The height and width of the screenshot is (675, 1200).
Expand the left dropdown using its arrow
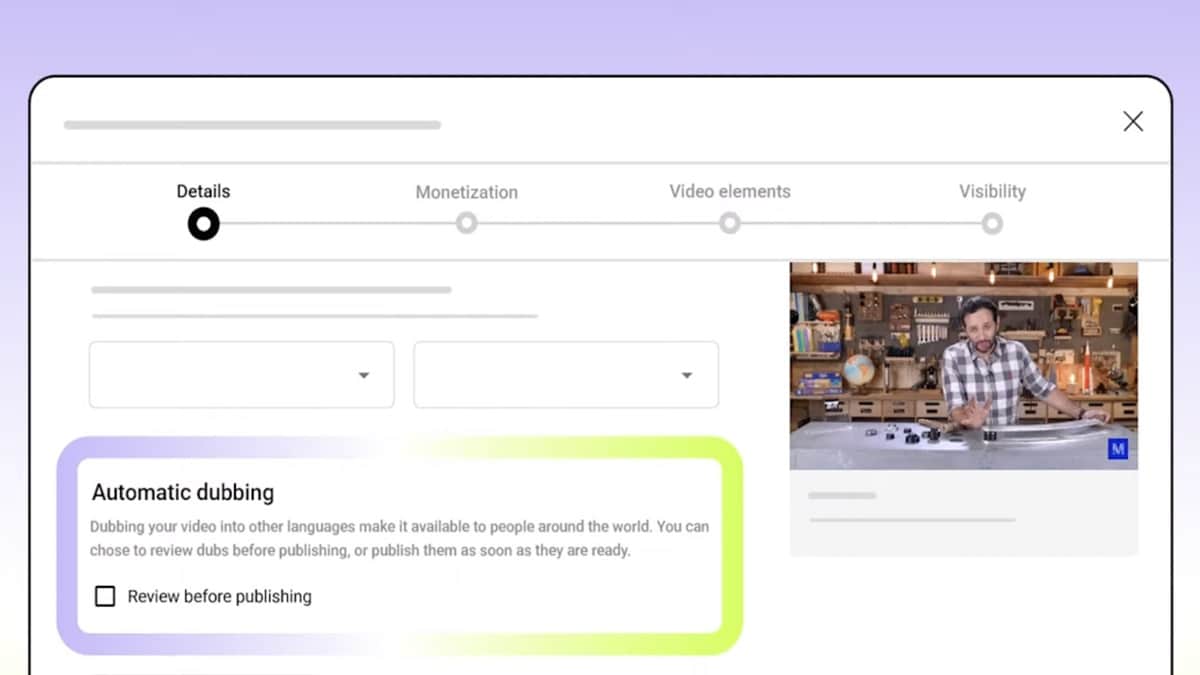coord(364,376)
